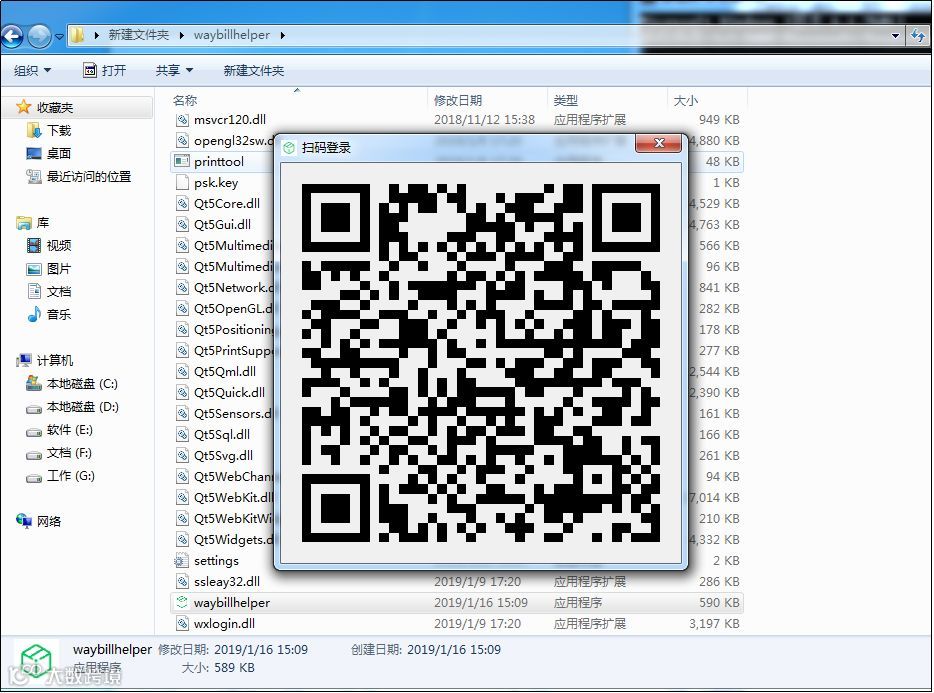Viewport: 934px width, 693px height.
Task: Expand the arrow after 新建文件夹 breadcrumb
Action: pos(181,36)
